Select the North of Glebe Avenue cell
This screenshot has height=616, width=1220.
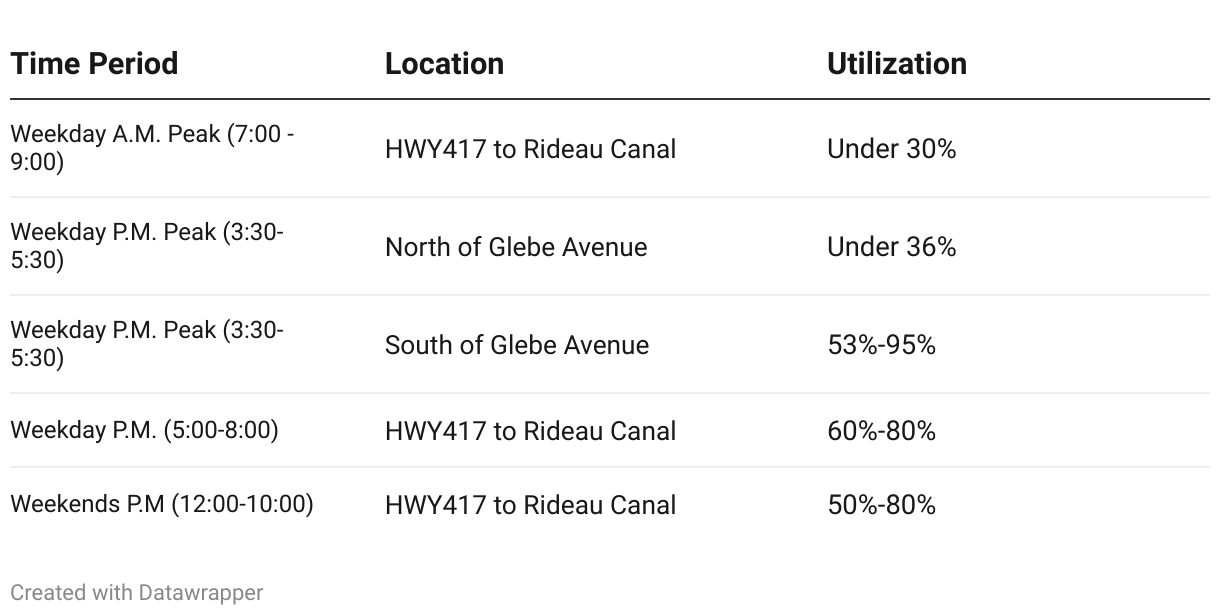516,247
